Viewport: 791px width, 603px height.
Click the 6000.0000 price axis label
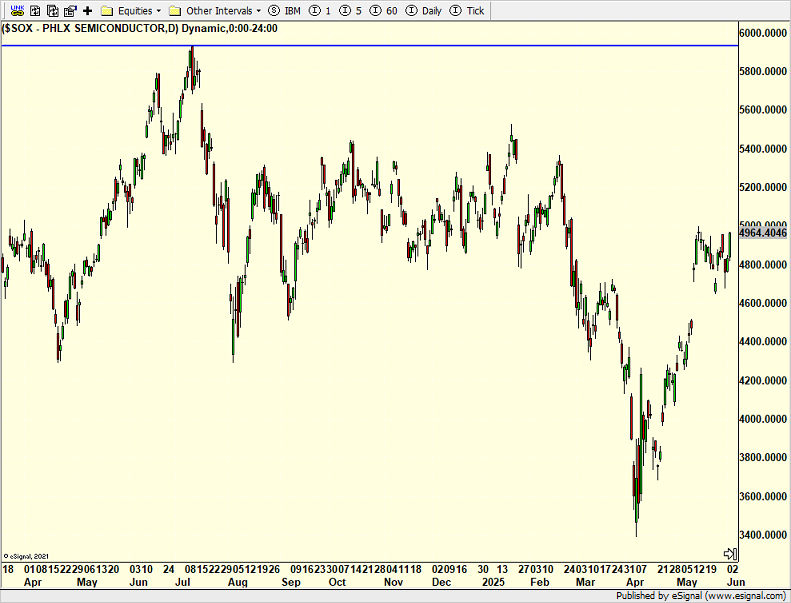click(x=763, y=33)
